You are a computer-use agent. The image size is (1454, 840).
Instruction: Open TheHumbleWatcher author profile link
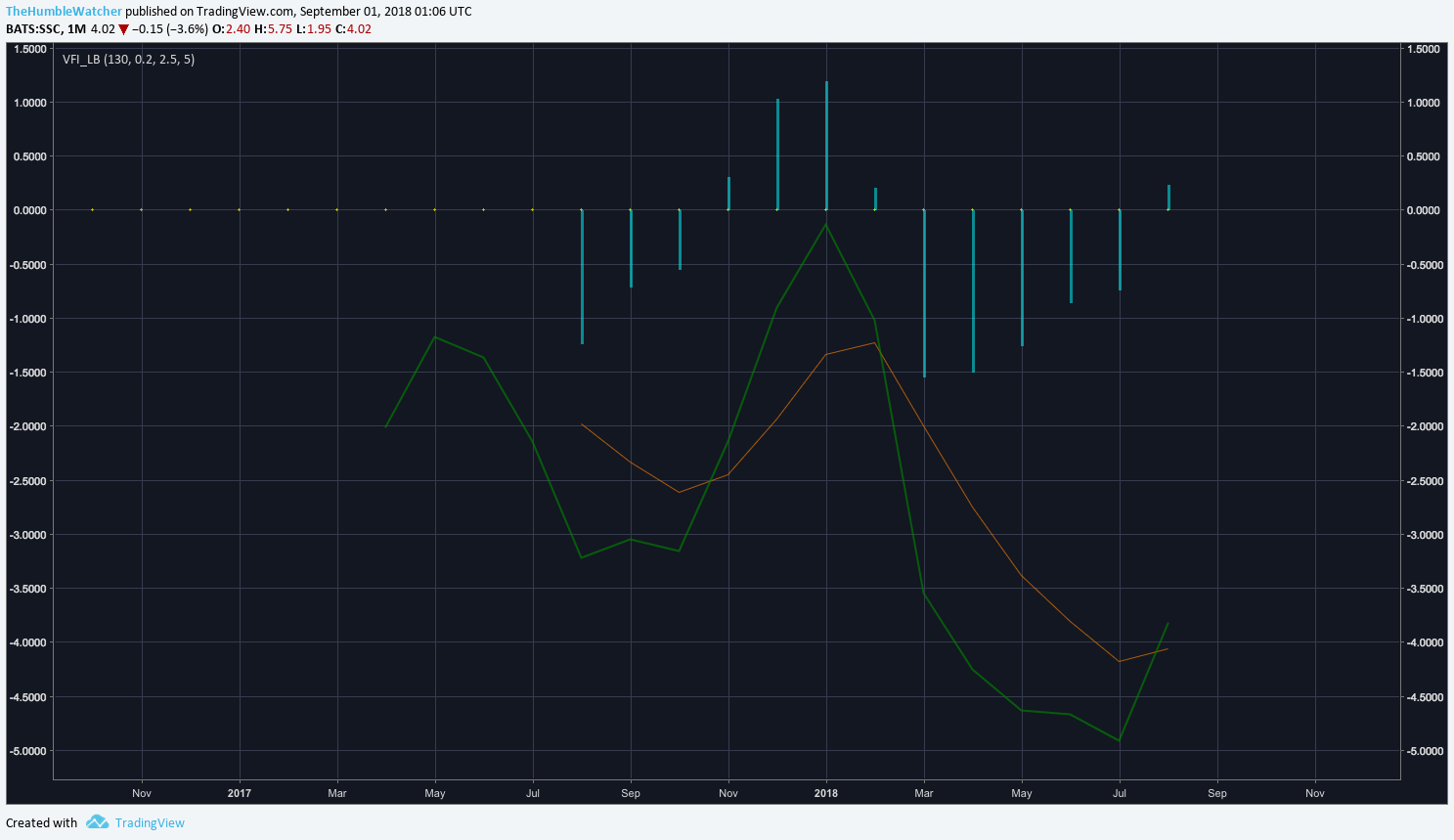(x=64, y=12)
